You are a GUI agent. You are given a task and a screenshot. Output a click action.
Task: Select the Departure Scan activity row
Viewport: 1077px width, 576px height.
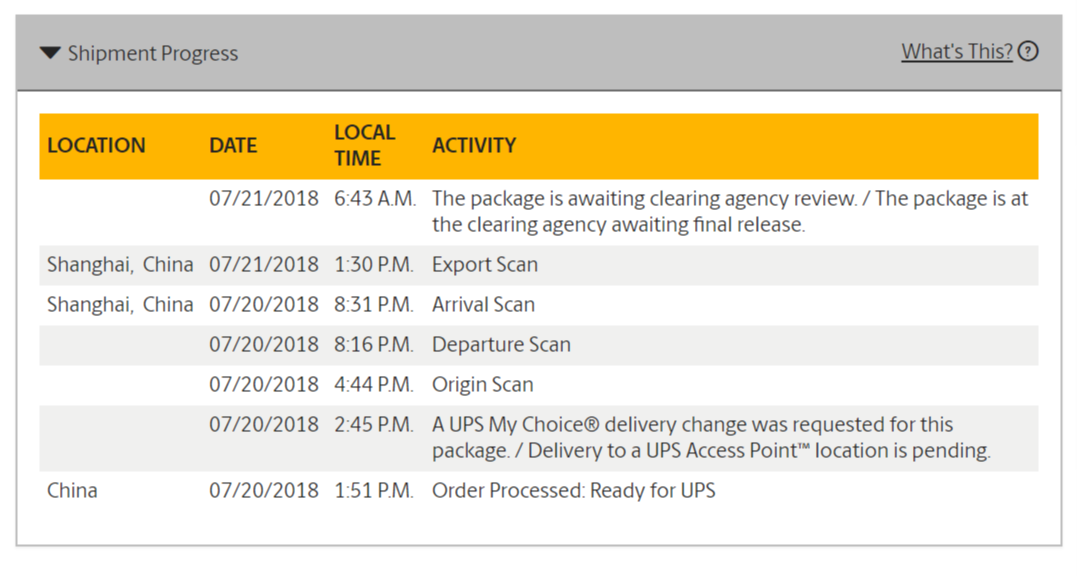tap(538, 345)
